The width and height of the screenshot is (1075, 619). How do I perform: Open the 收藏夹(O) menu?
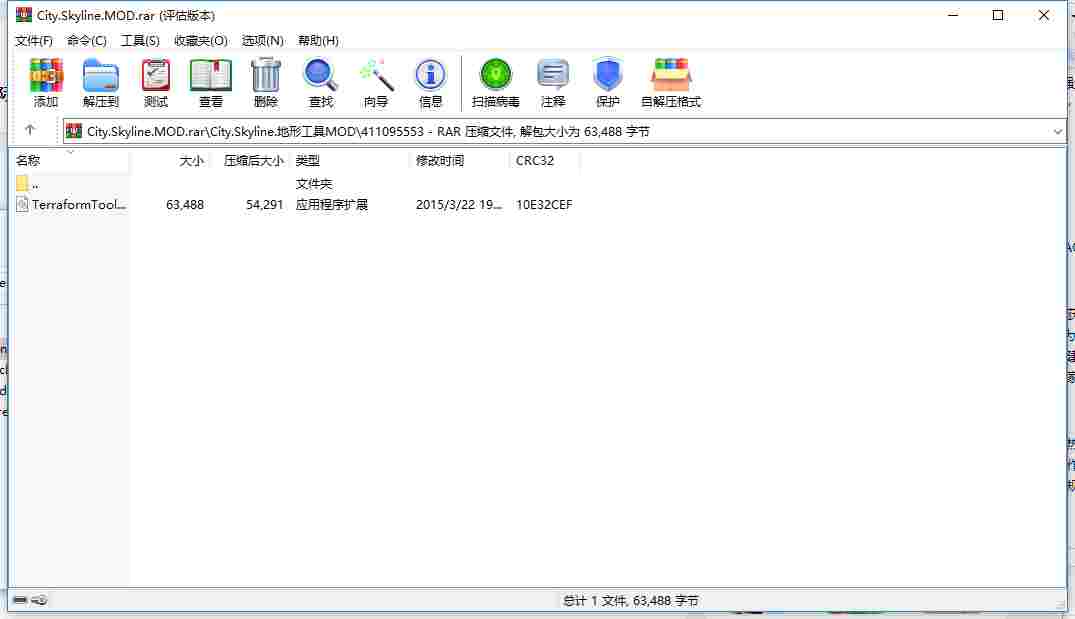[x=200, y=40]
